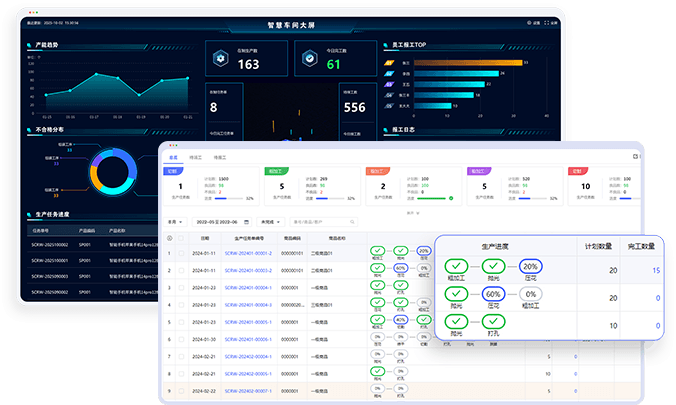Click the expand icon at panel top-right corner
The height and width of the screenshot is (405, 676).
pos(636,157)
